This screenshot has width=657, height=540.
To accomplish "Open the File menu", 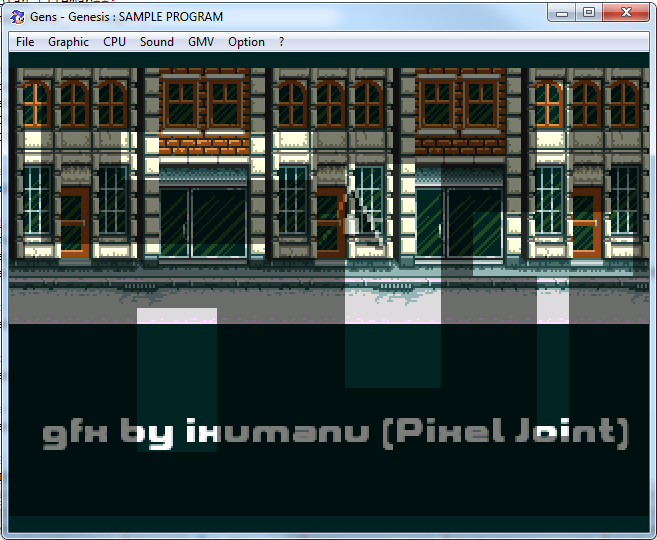I will (25, 42).
